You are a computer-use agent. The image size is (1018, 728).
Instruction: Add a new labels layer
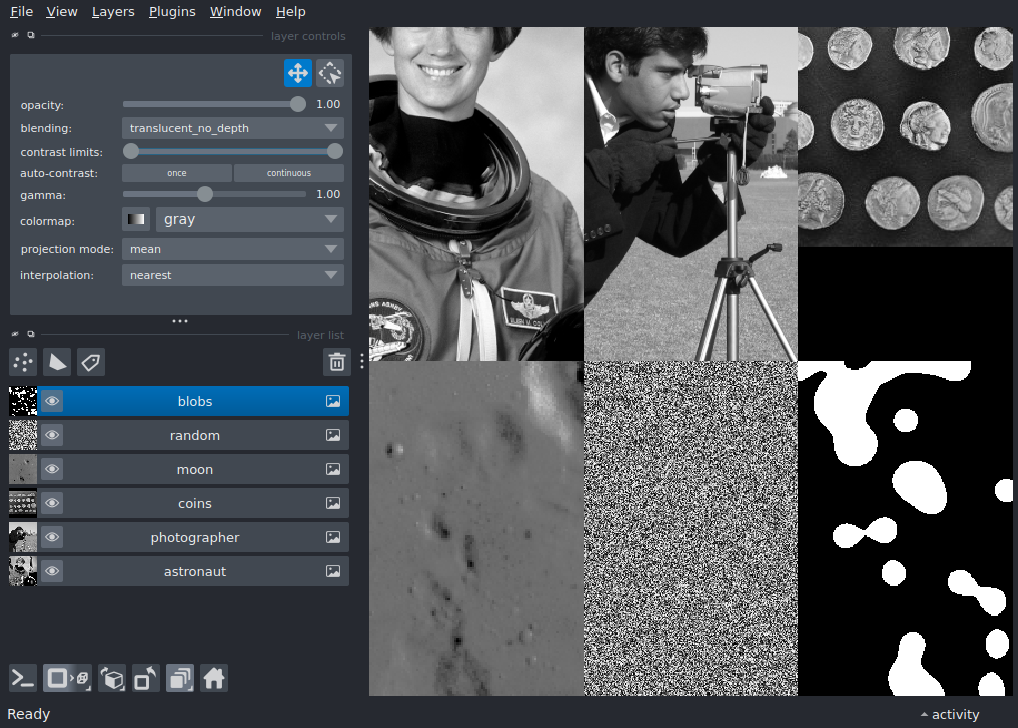pos(91,362)
